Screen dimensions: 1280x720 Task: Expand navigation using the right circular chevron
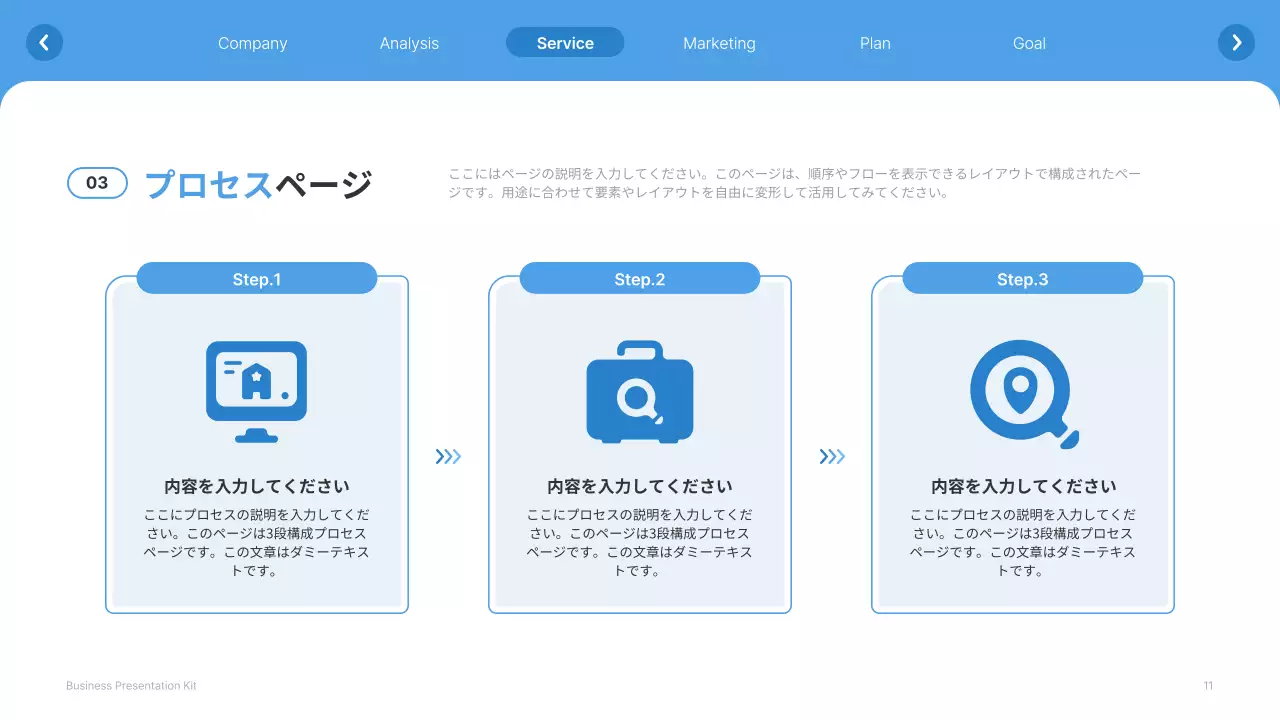[x=1236, y=42]
